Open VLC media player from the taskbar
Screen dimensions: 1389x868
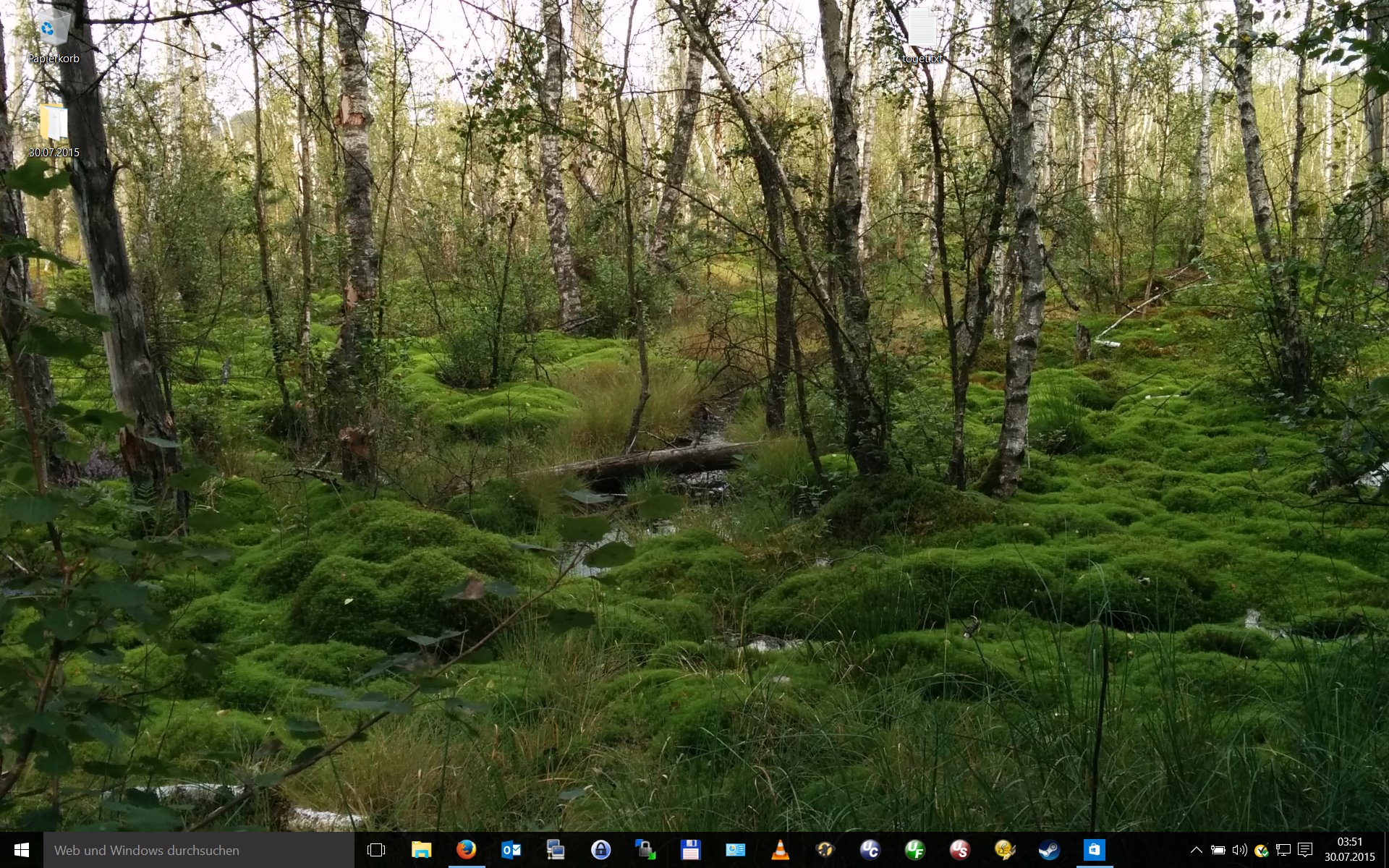click(780, 850)
